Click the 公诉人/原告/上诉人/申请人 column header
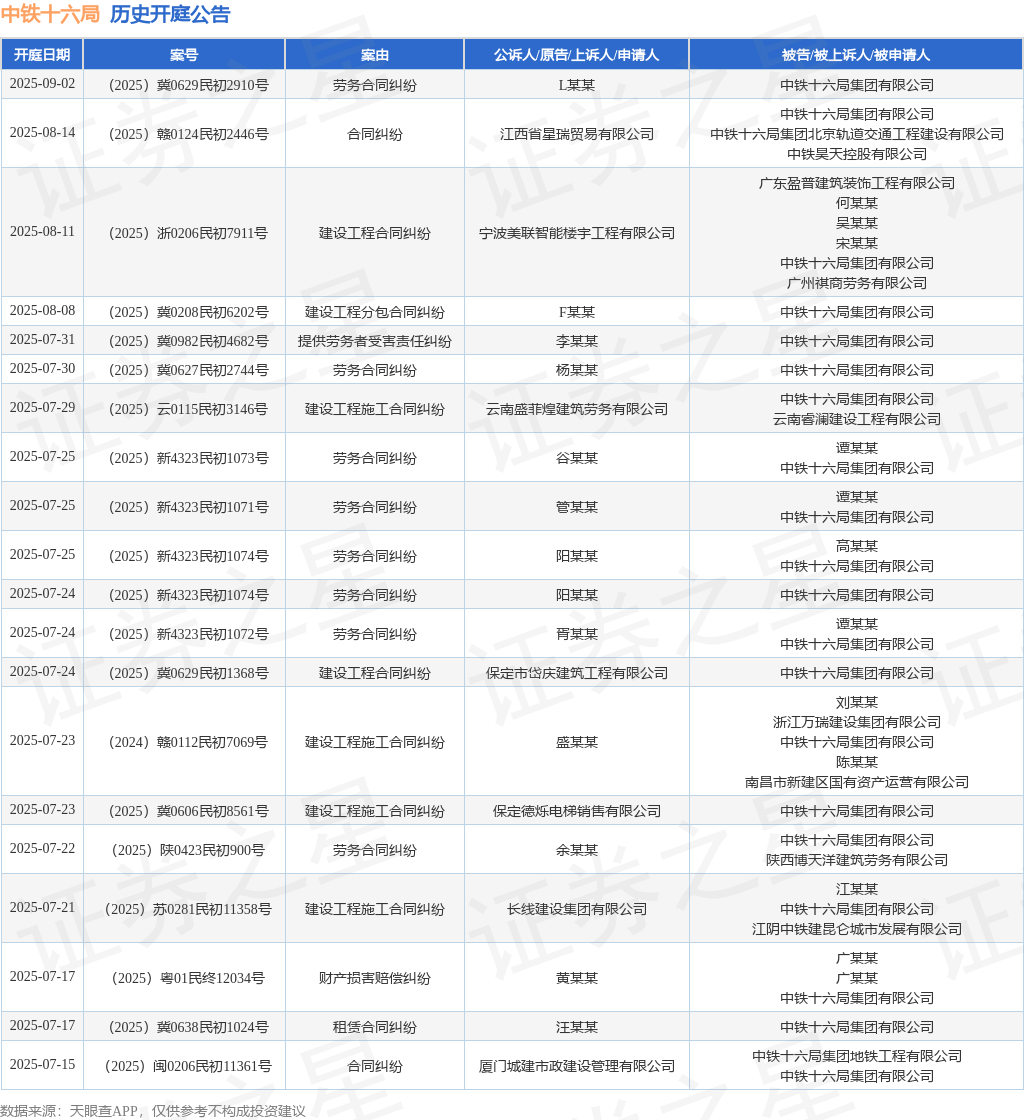This screenshot has width=1024, height=1120. [576, 55]
